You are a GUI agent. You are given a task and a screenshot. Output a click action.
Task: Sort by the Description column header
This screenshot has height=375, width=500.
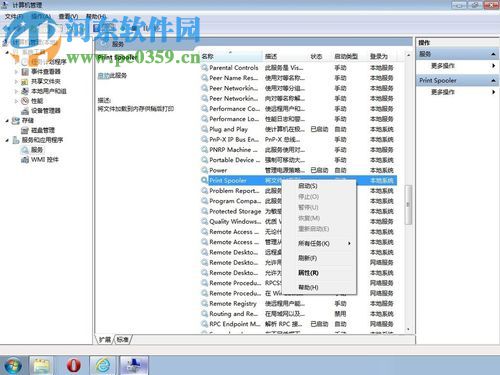pos(286,56)
